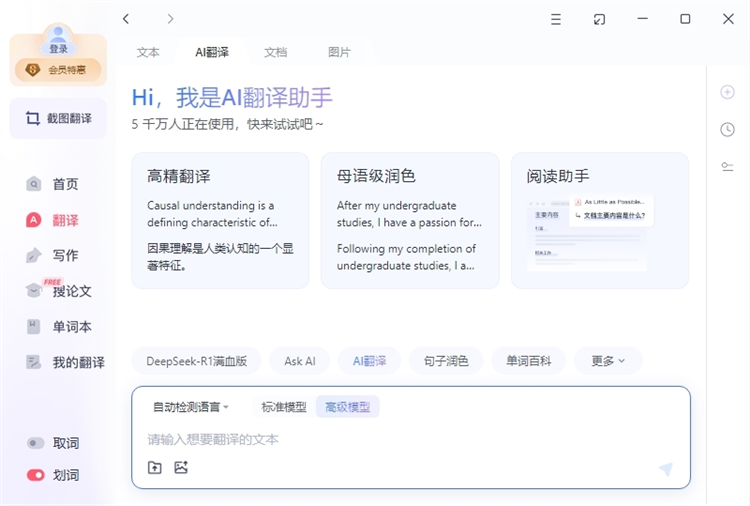Go forward with the right arrow
This screenshot has height=506, width=750.
(x=170, y=19)
